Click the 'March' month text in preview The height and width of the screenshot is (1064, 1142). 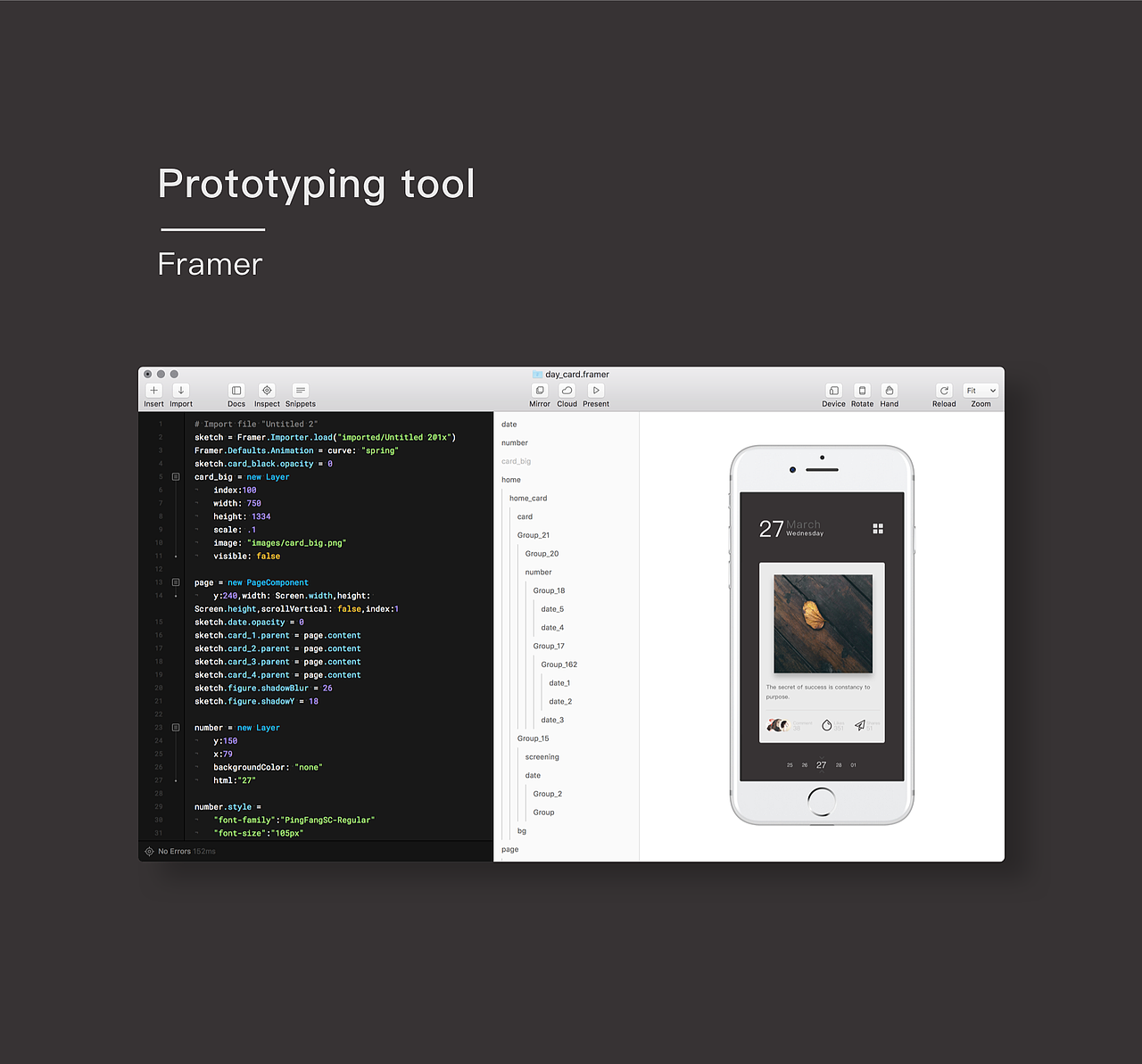click(803, 524)
